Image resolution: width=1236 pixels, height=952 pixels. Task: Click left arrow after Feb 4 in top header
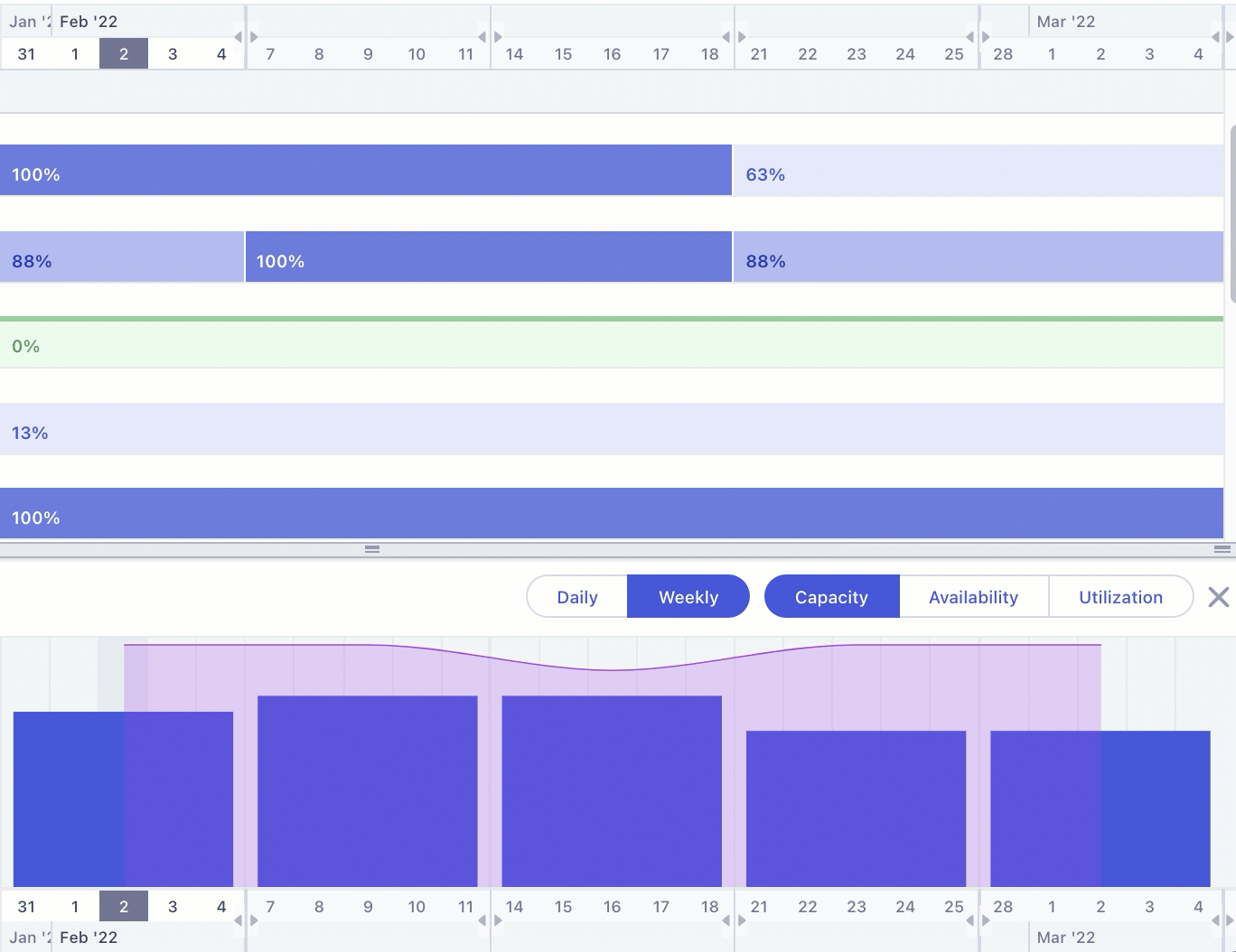[238, 37]
